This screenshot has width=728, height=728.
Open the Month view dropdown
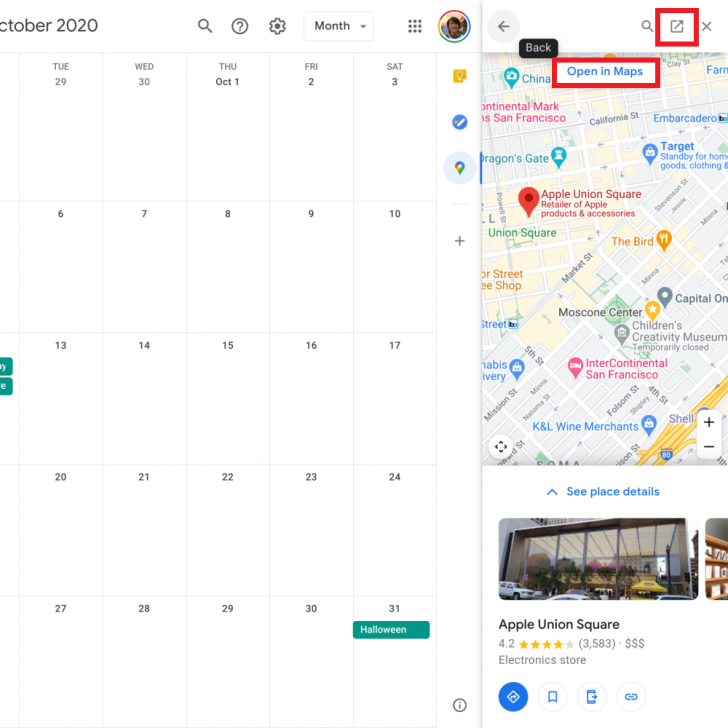338,26
